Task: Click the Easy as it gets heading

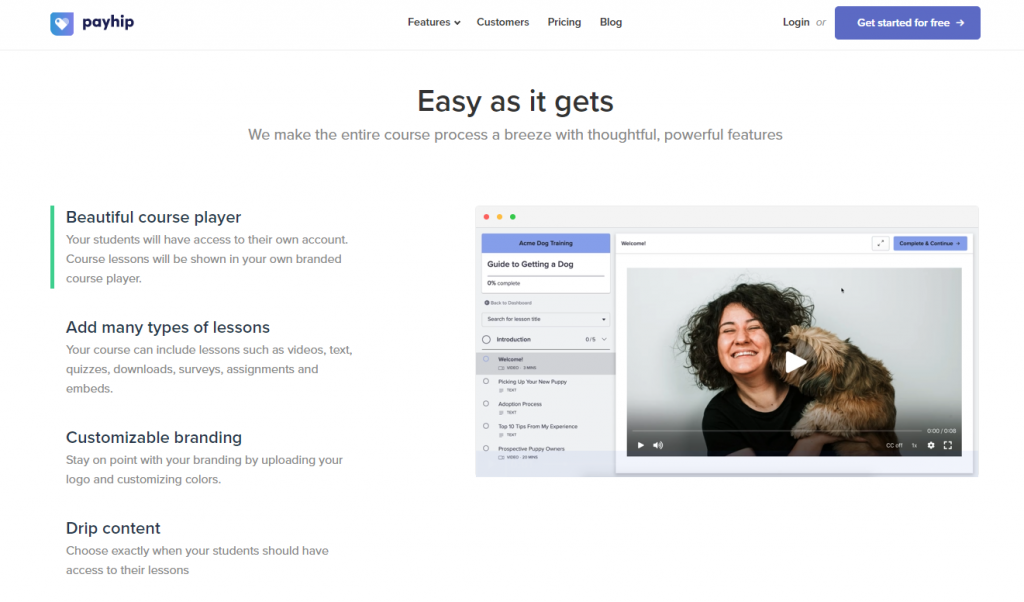Action: coord(515,101)
